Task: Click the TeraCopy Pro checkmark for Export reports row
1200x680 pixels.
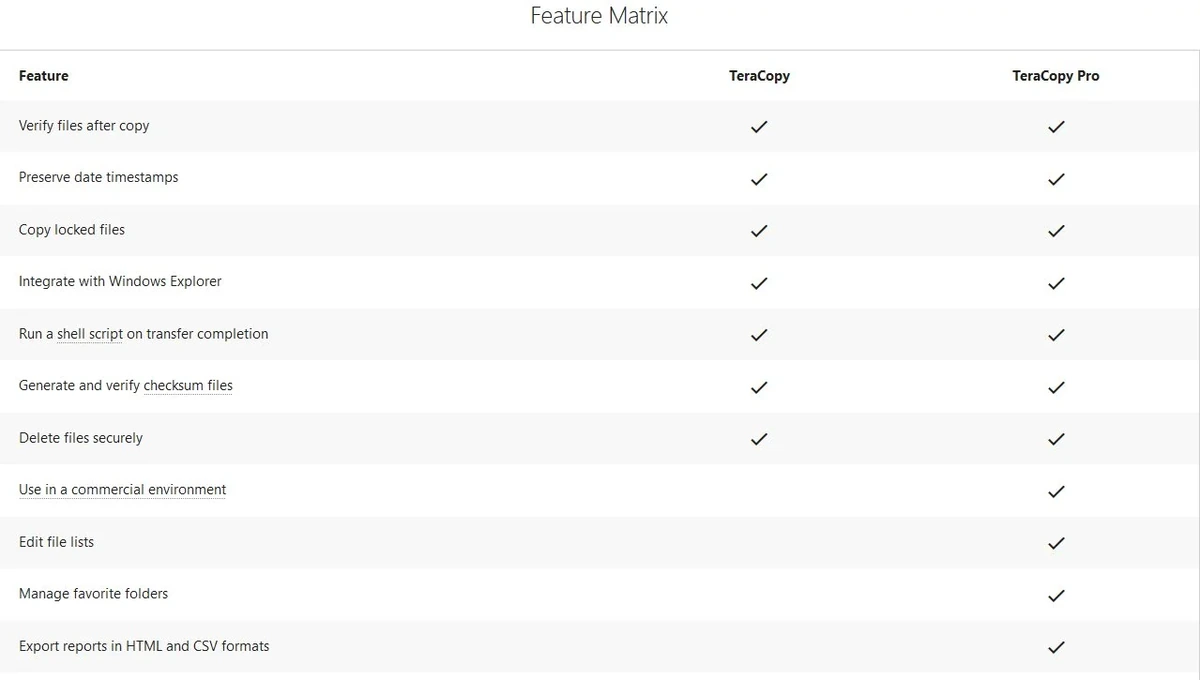Action: coord(1056,647)
